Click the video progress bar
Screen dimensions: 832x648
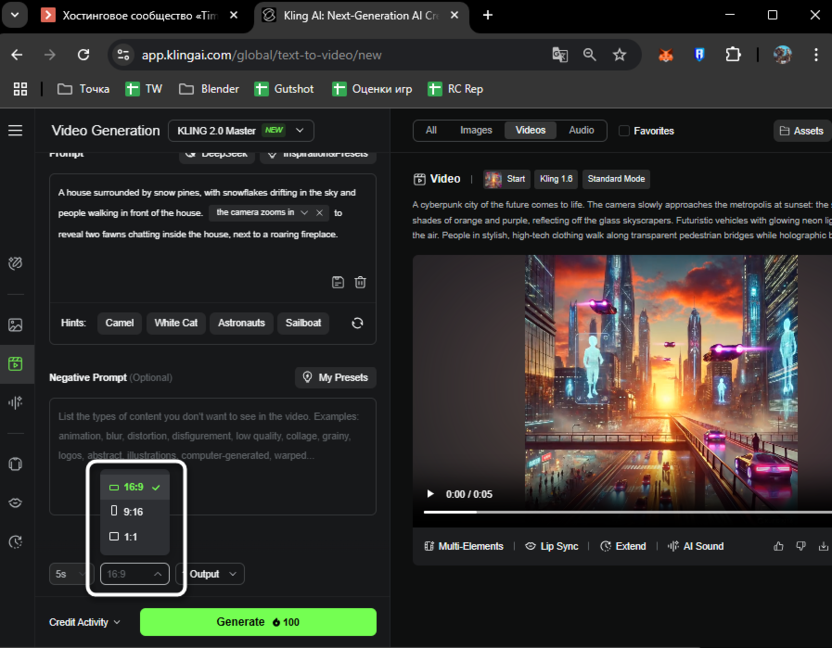pyautogui.click(x=620, y=512)
